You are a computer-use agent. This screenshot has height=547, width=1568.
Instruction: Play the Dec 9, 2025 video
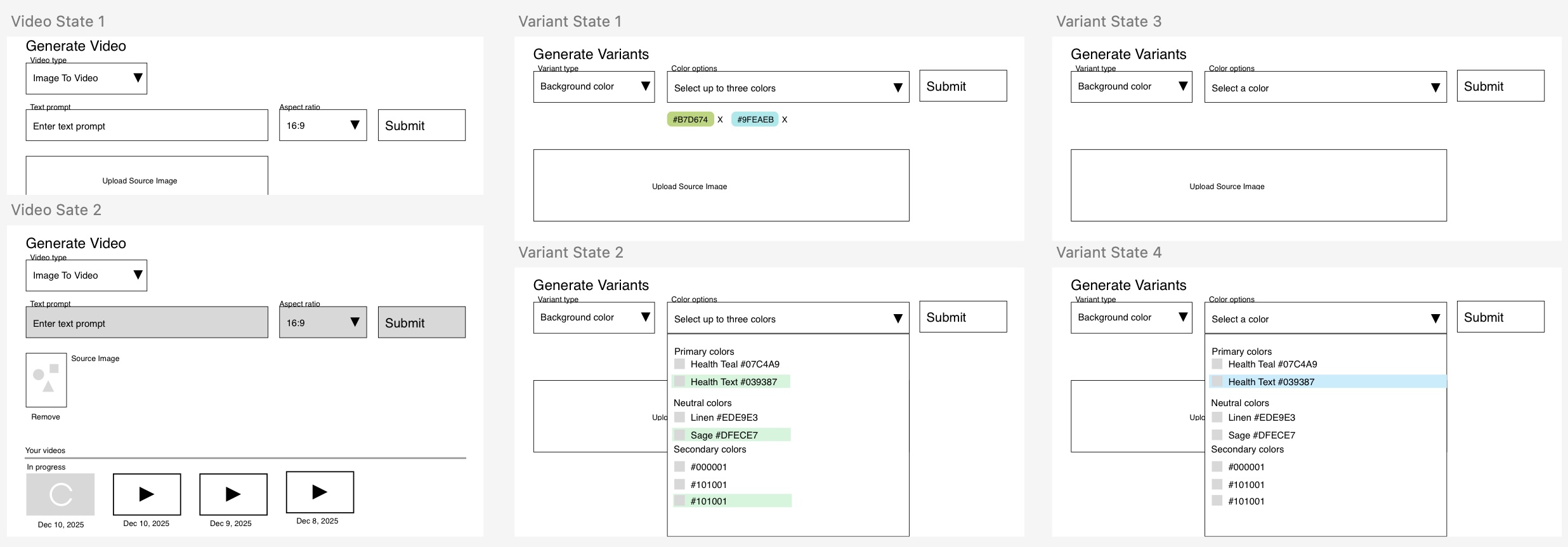tap(233, 494)
